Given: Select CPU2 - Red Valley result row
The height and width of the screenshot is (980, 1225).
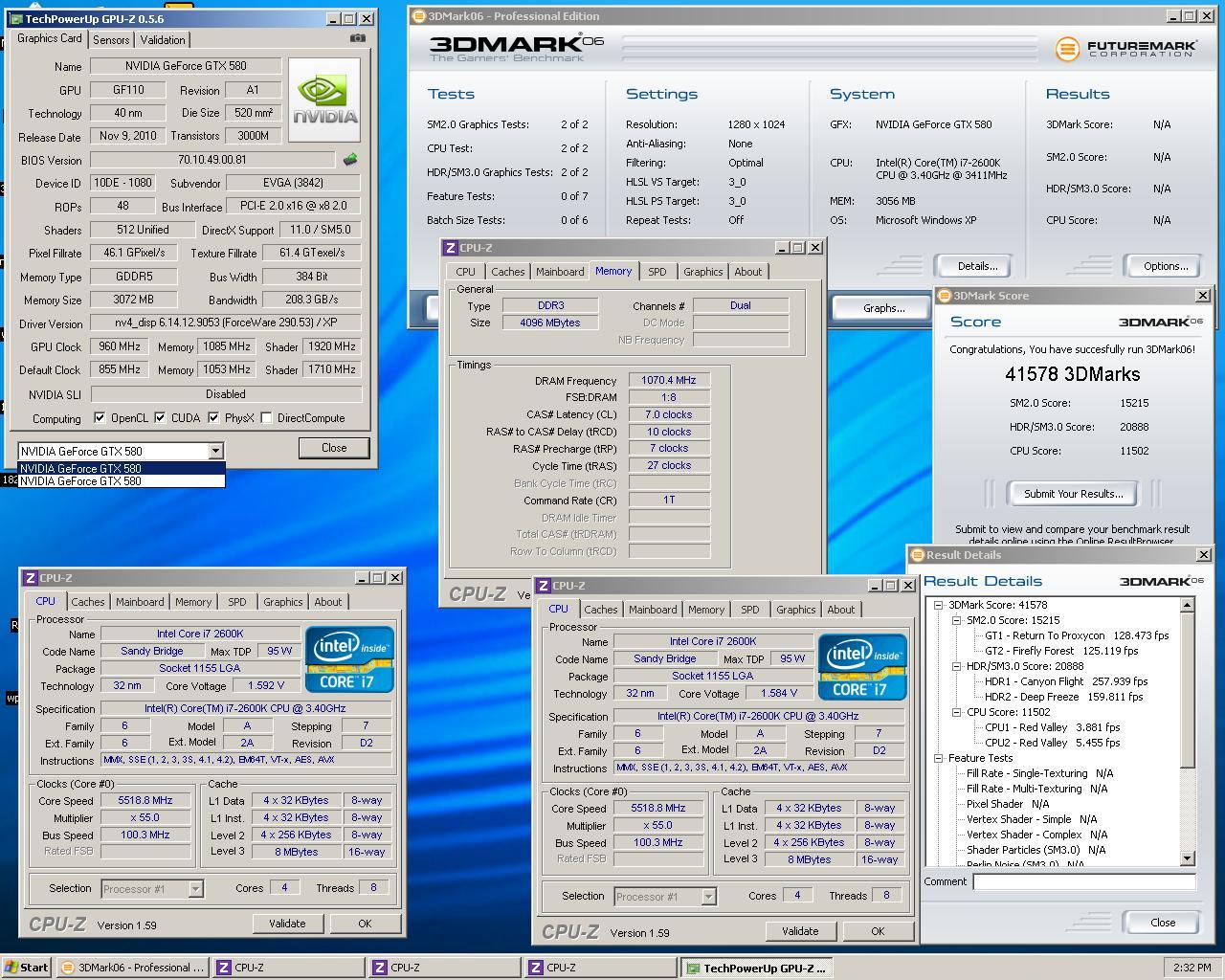Looking at the screenshot, I should coord(1052,743).
